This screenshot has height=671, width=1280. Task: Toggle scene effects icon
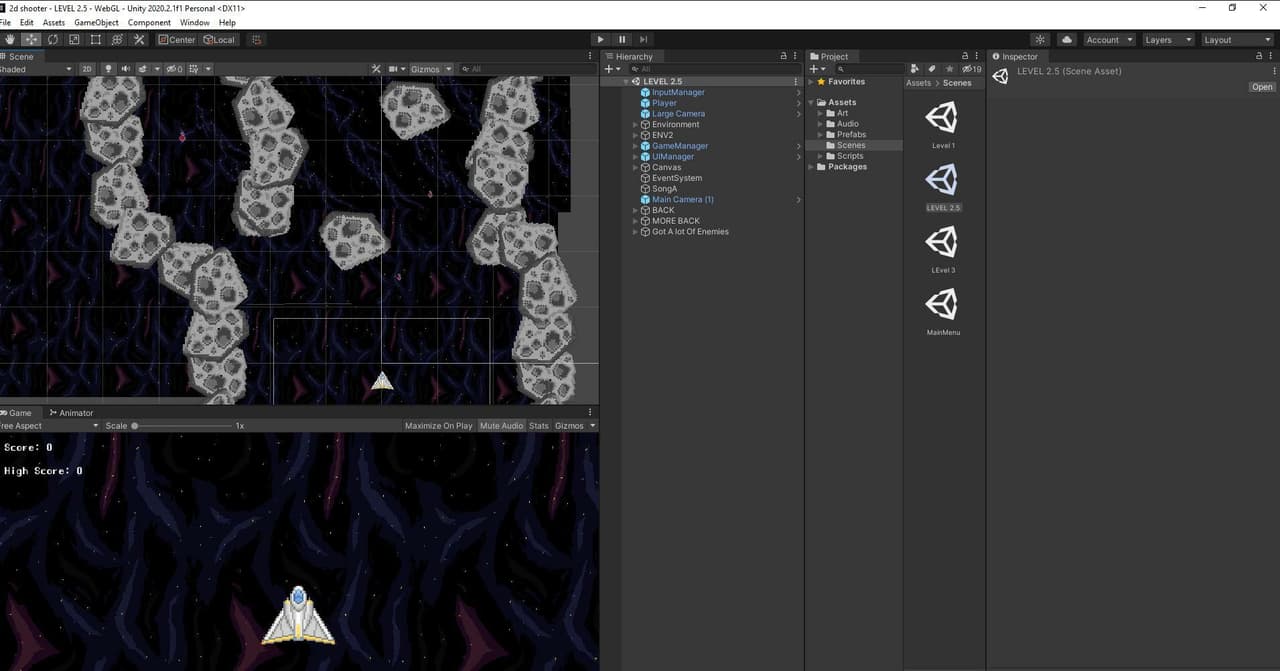click(145, 69)
